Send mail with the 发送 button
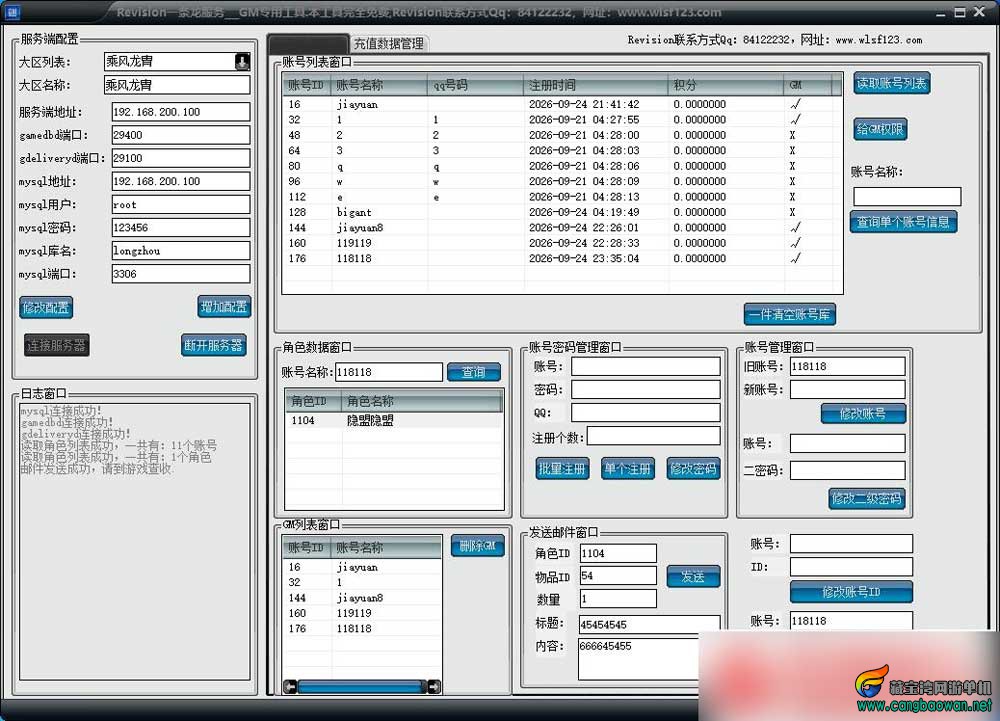The height and width of the screenshot is (721, 1000). tap(693, 576)
